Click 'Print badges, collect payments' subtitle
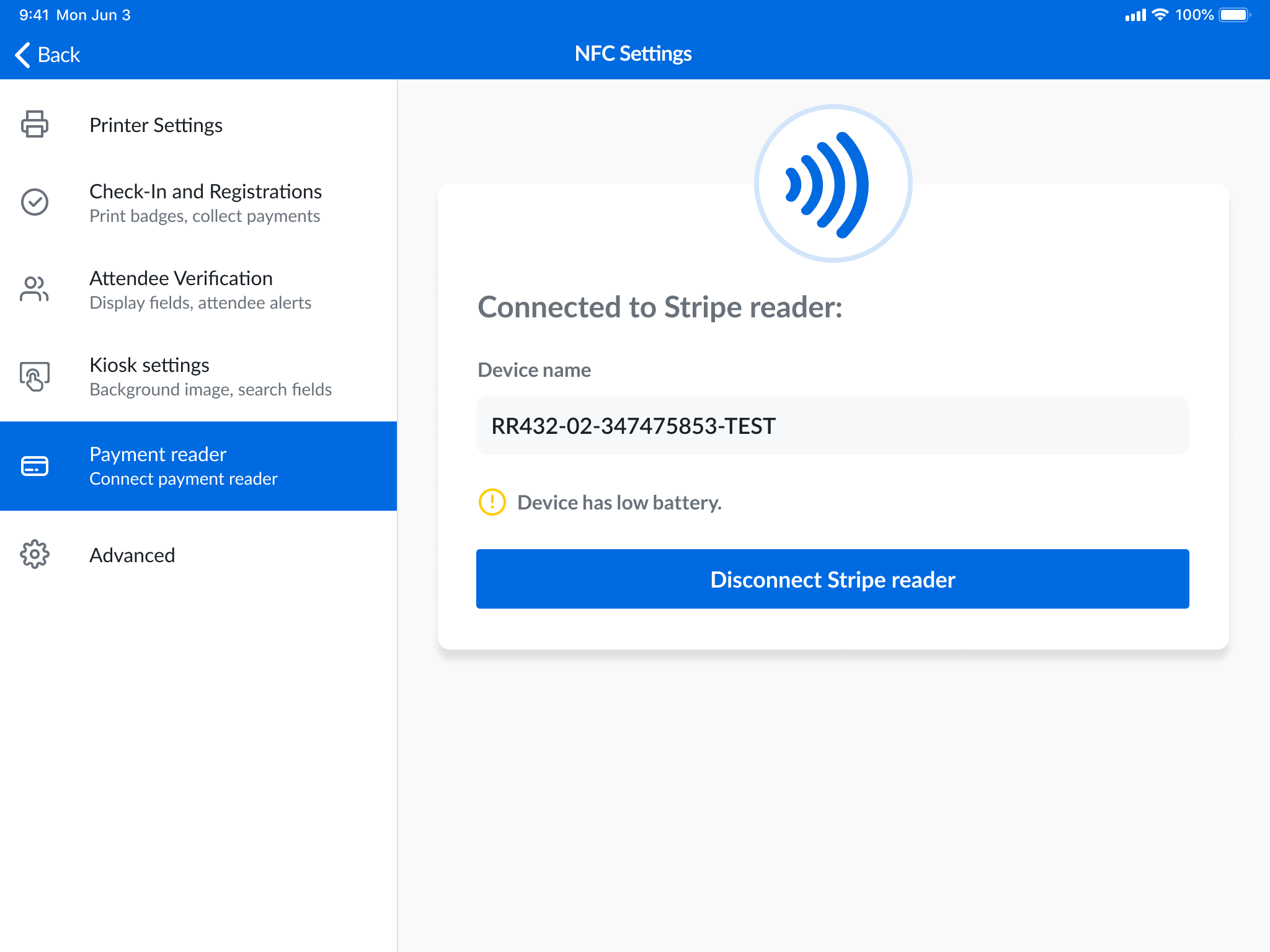The image size is (1270, 952). click(205, 216)
